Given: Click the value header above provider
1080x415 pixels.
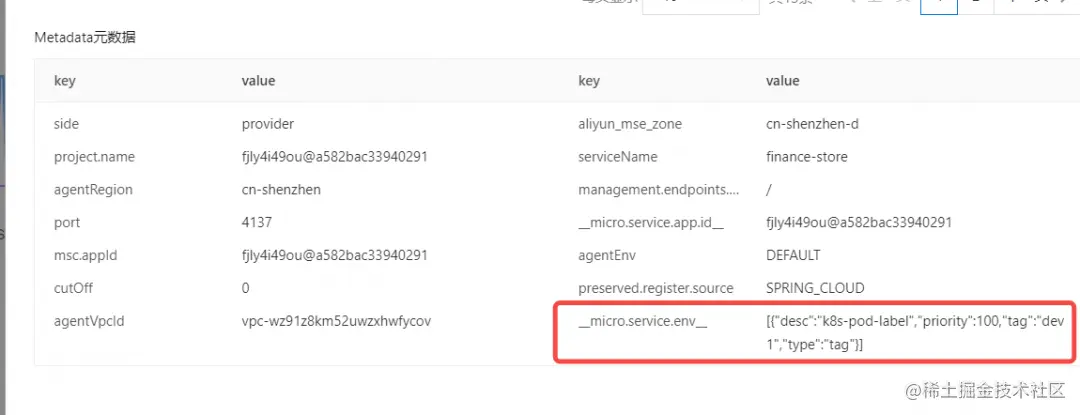Looking at the screenshot, I should click(x=258, y=81).
